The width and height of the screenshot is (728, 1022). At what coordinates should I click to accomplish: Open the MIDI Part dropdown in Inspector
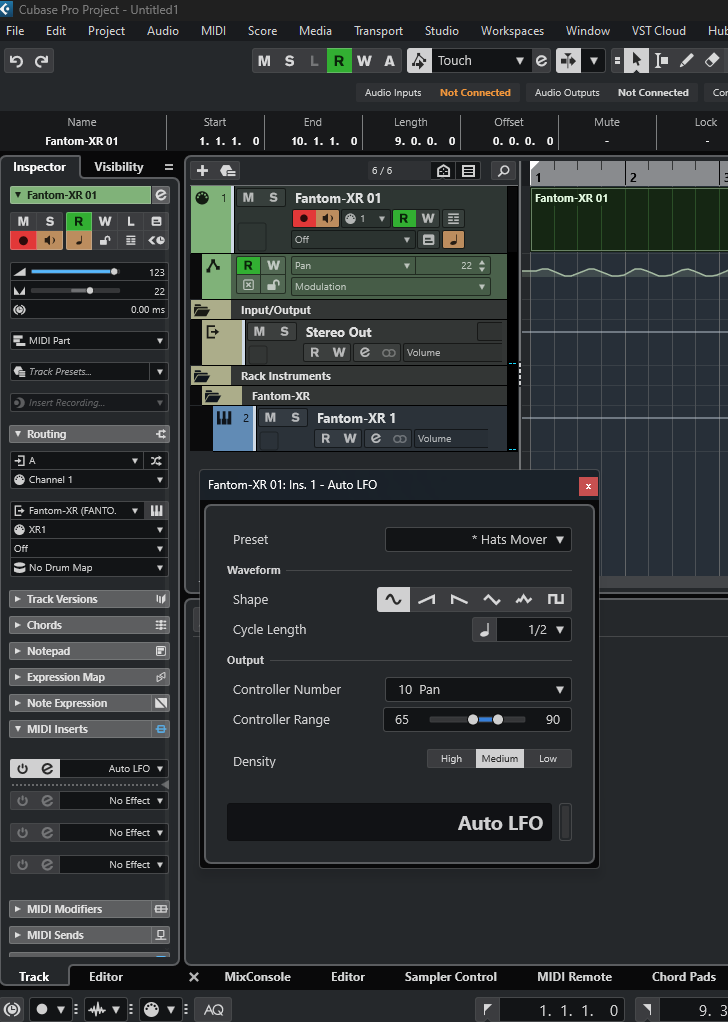click(89, 341)
